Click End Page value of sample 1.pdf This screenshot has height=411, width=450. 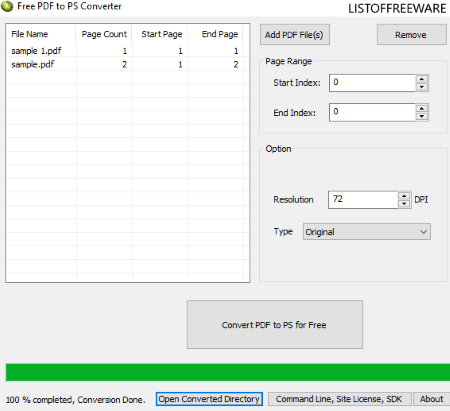pos(236,51)
